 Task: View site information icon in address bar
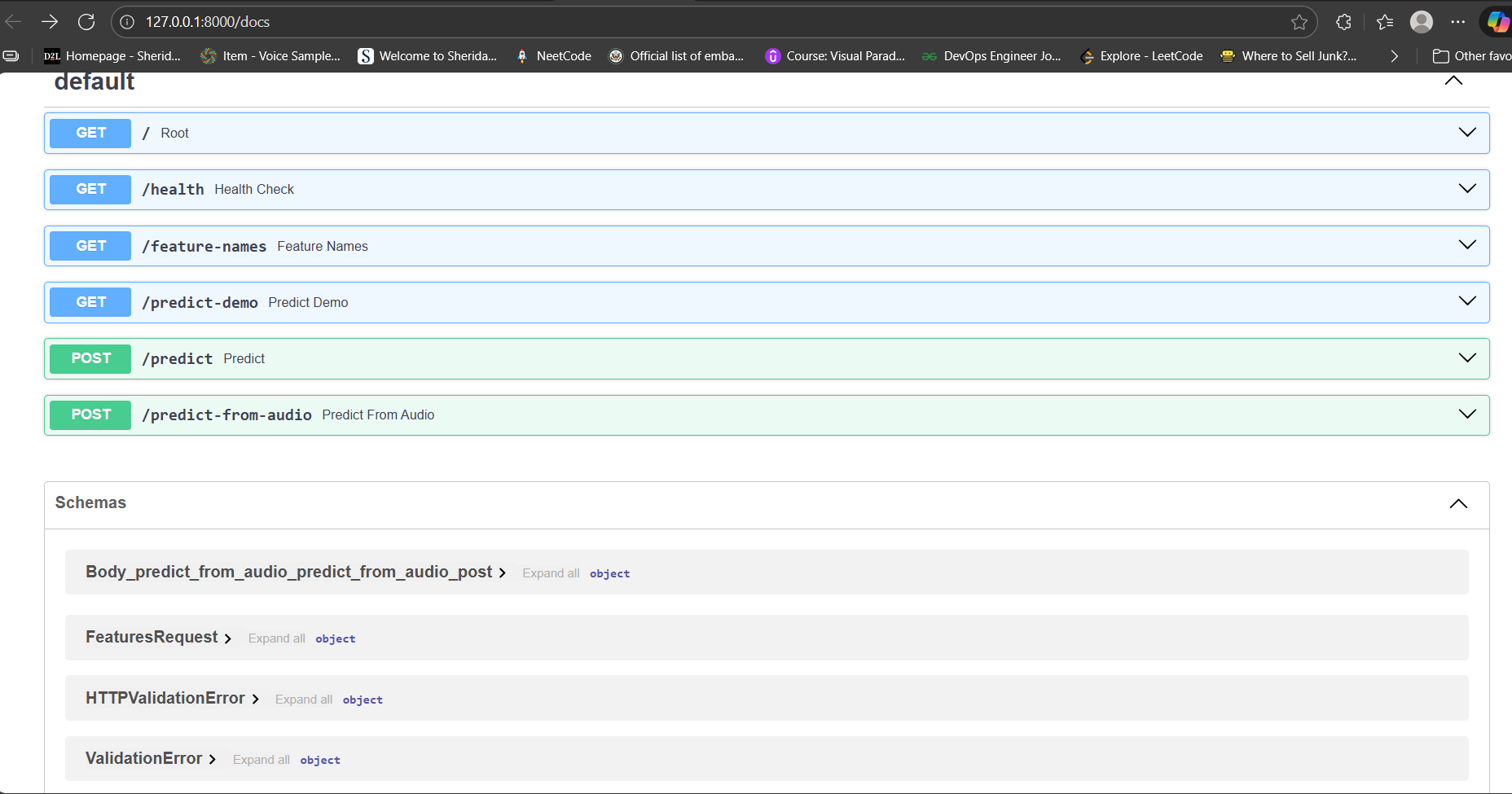[x=127, y=22]
